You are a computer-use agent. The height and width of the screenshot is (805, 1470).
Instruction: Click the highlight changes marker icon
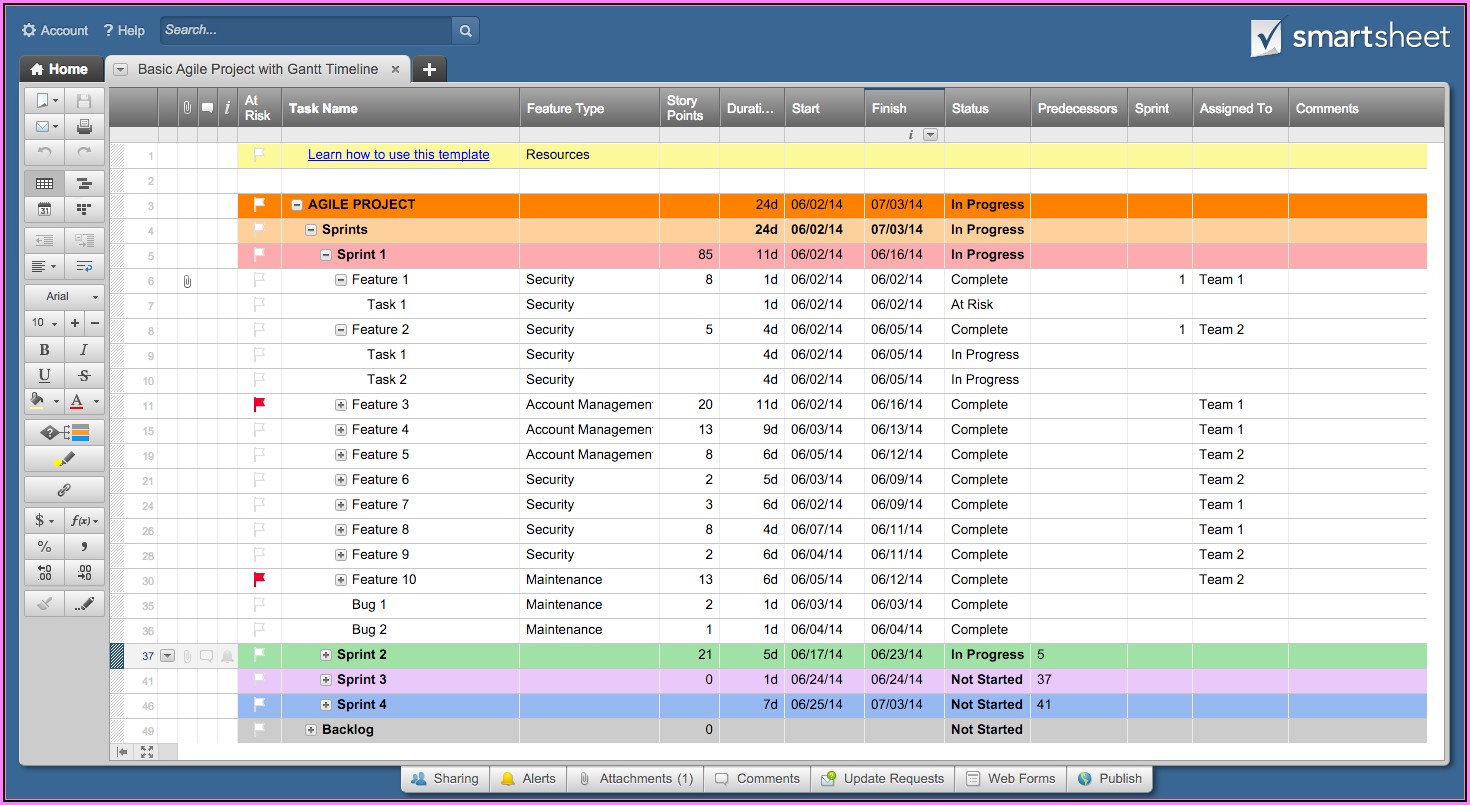[64, 459]
